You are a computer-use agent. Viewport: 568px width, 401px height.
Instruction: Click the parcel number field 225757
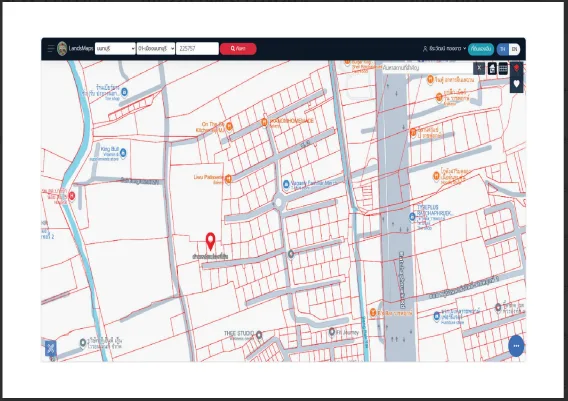(197, 49)
